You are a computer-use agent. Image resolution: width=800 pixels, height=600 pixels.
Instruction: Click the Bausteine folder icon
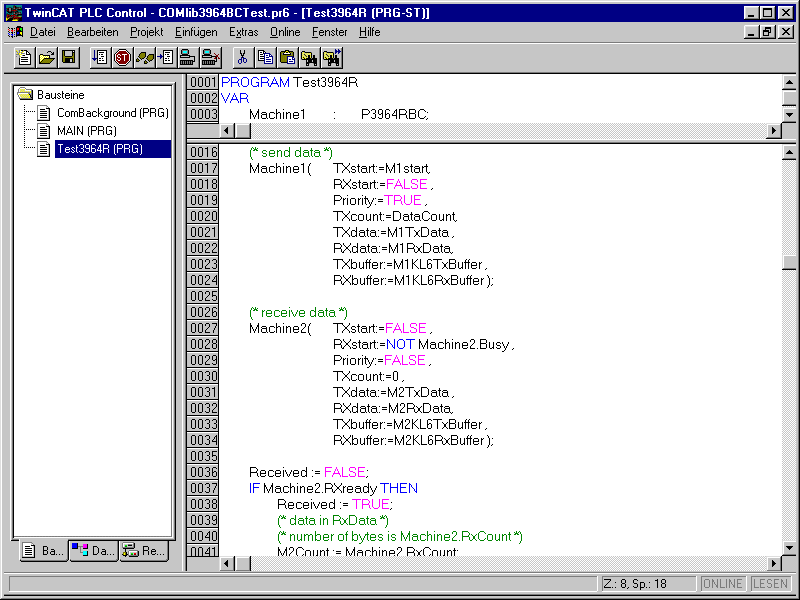click(x=25, y=94)
